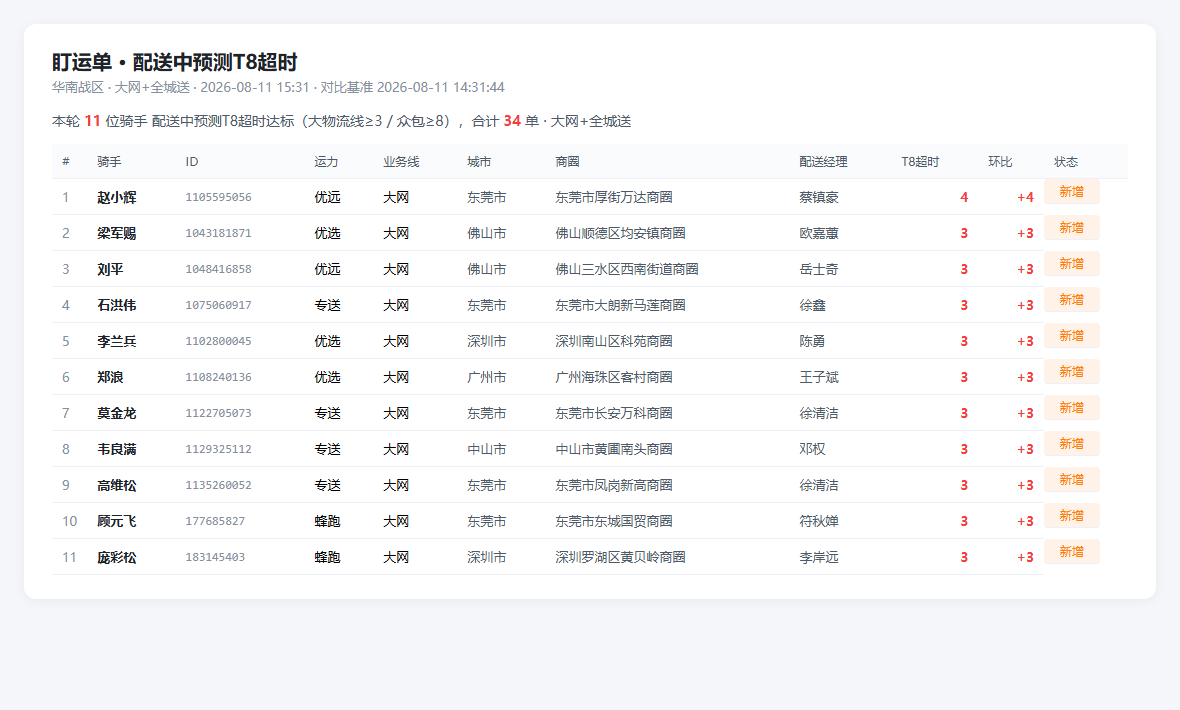
Task: Click delivery manager 蔡镇豪
Action: pos(819,197)
